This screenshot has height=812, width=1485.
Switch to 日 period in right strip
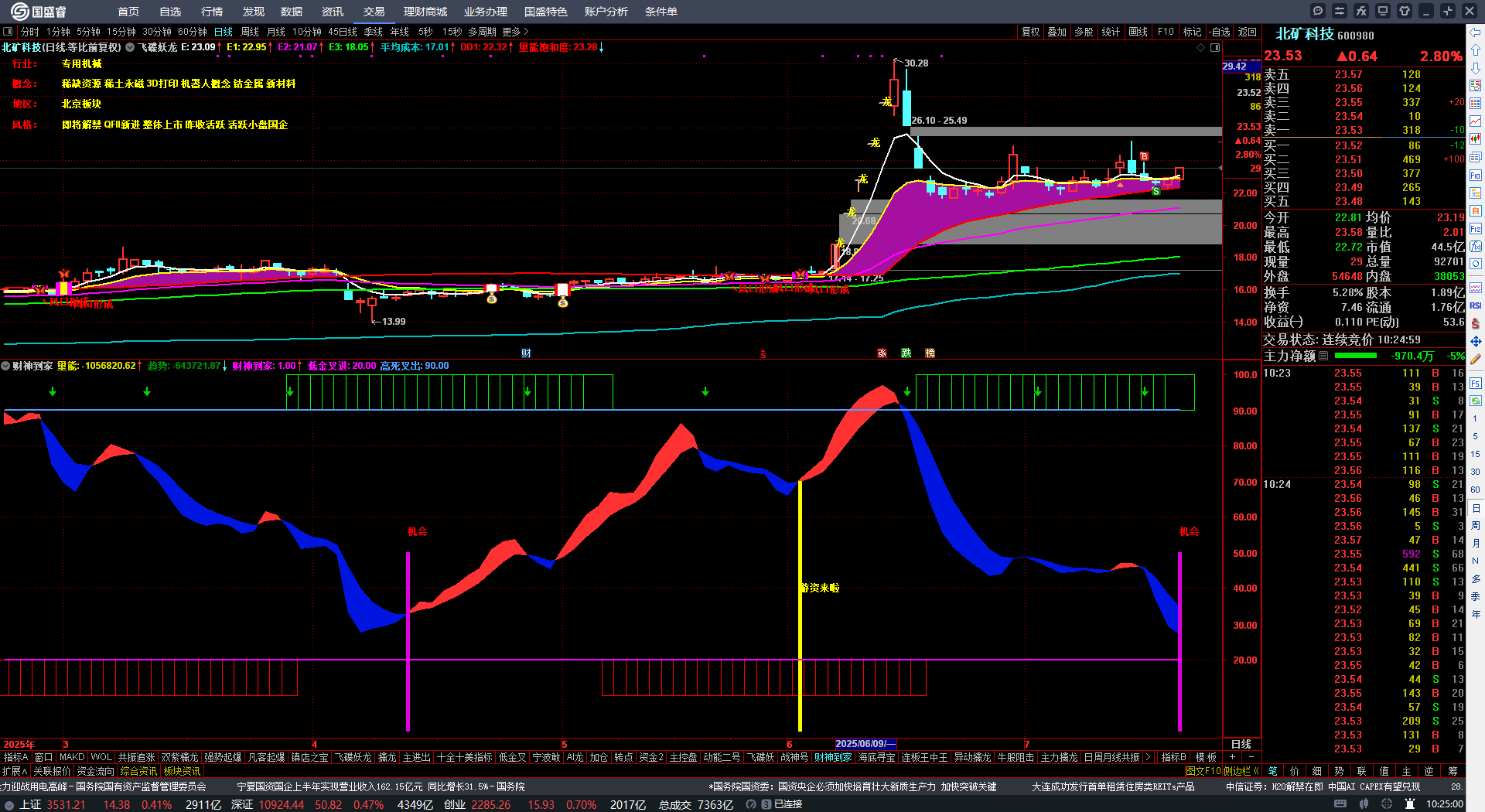coord(1476,508)
